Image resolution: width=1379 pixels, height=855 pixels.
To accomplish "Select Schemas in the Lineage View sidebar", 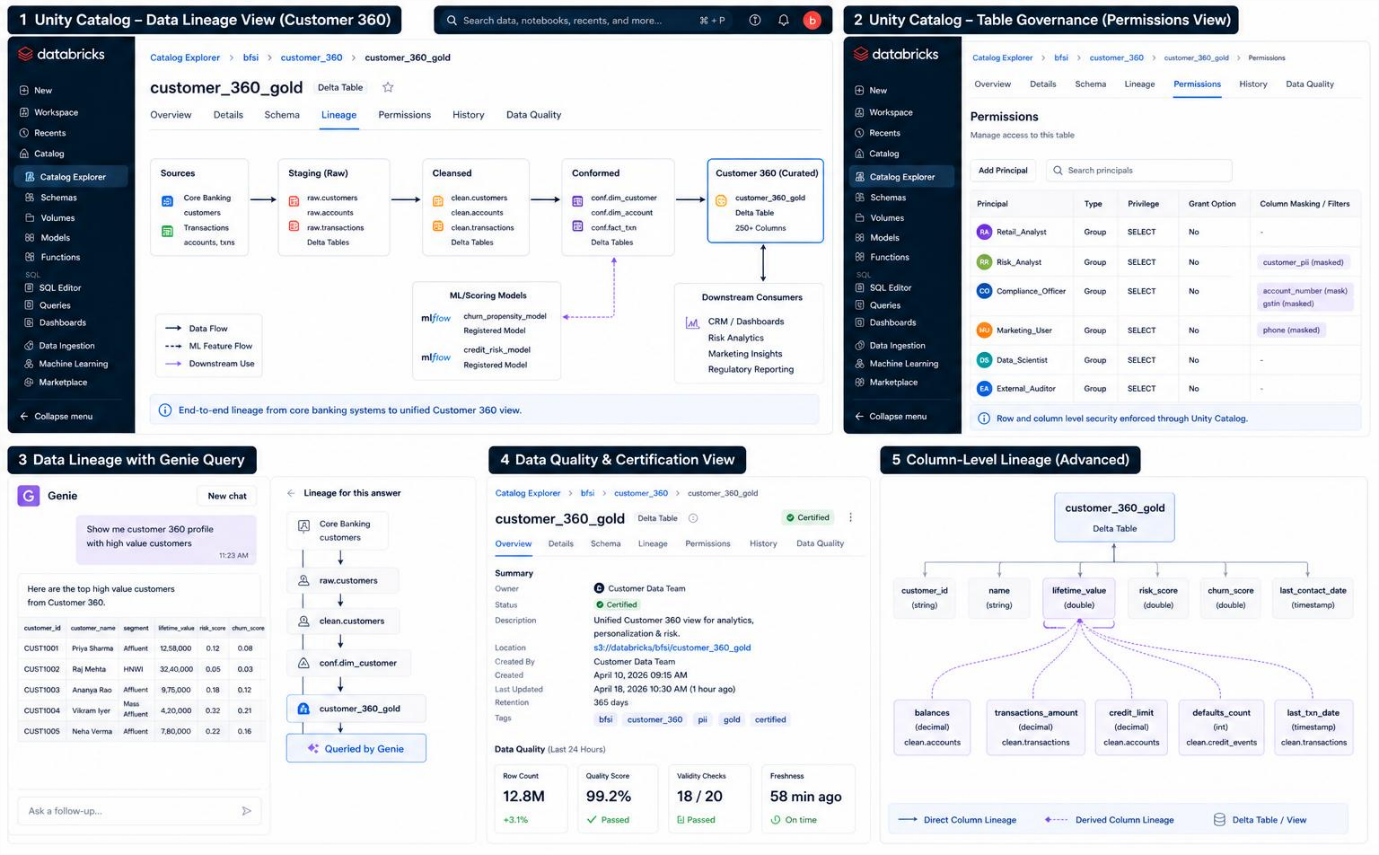I will [58, 197].
